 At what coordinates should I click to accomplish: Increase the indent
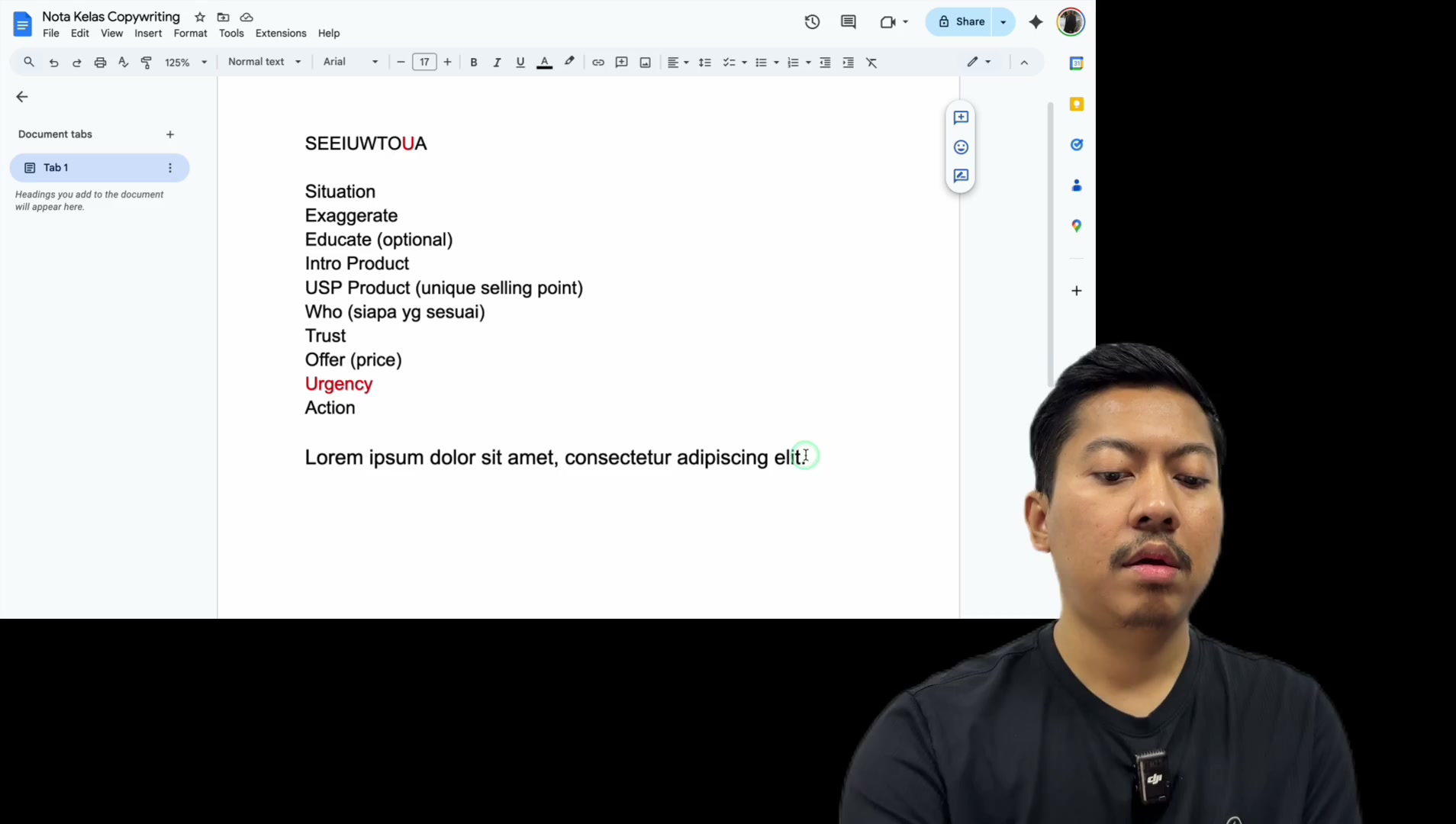[x=848, y=63]
